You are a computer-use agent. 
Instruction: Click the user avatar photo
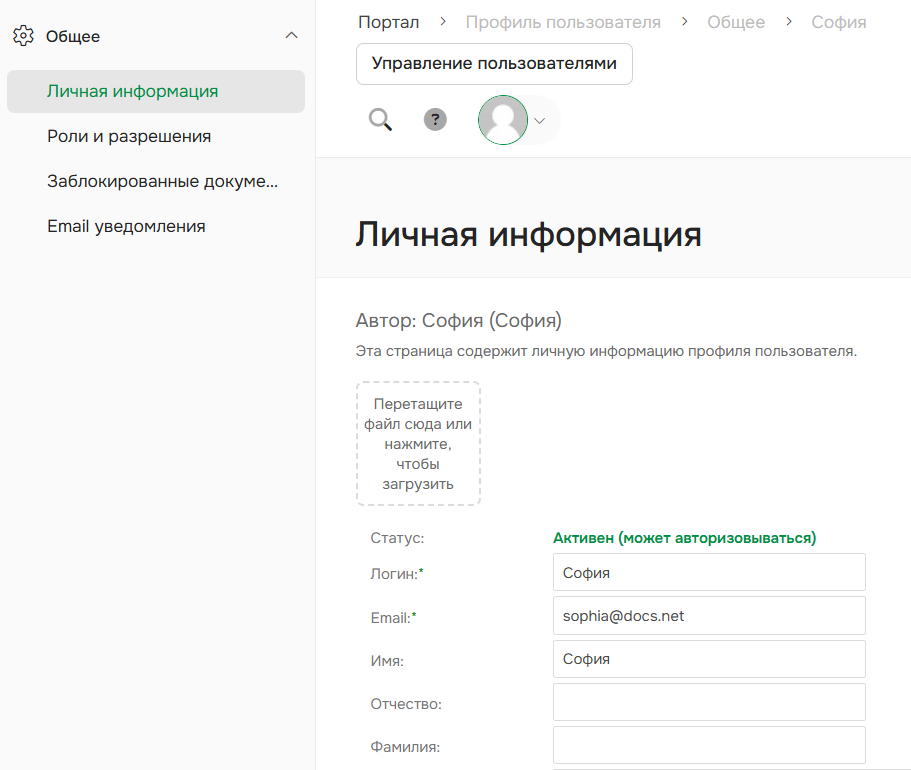point(503,119)
